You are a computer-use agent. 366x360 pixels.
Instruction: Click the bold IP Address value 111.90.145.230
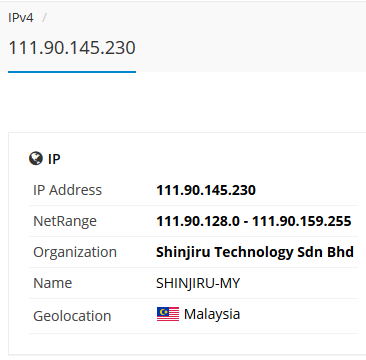click(x=206, y=190)
